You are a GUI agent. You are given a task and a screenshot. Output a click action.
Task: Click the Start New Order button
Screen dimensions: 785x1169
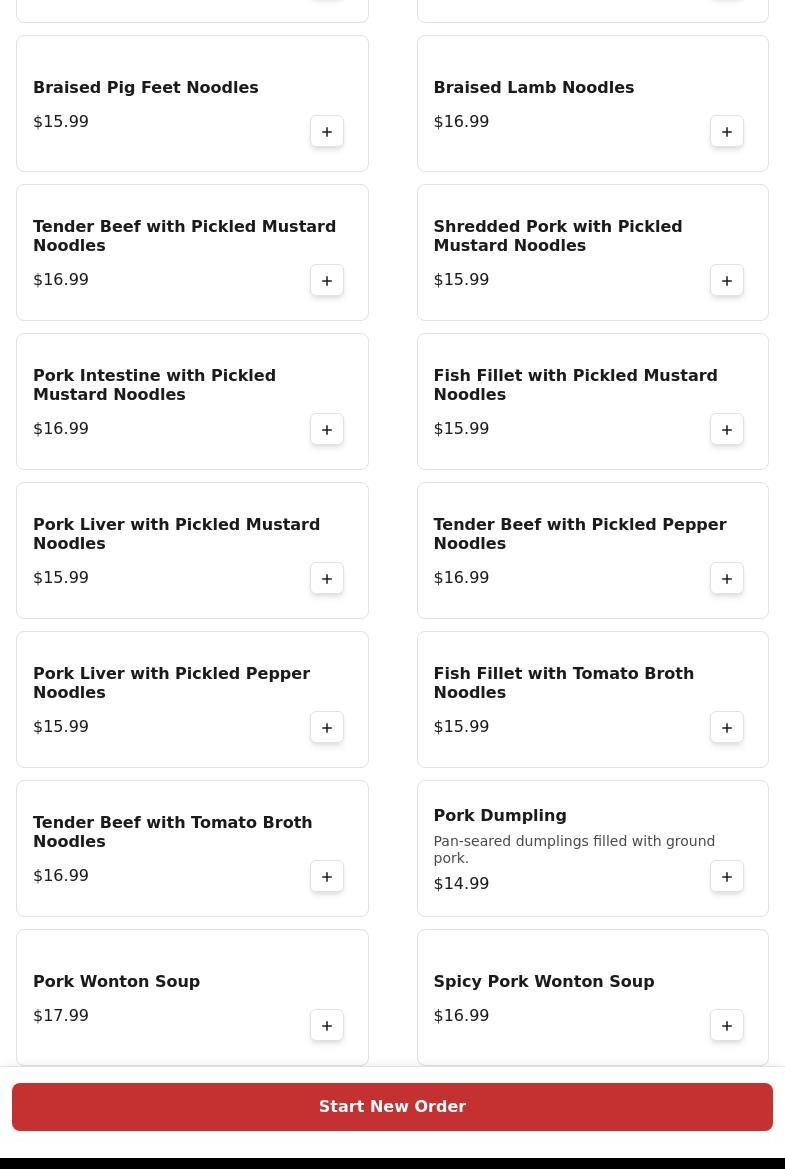pos(392,1107)
